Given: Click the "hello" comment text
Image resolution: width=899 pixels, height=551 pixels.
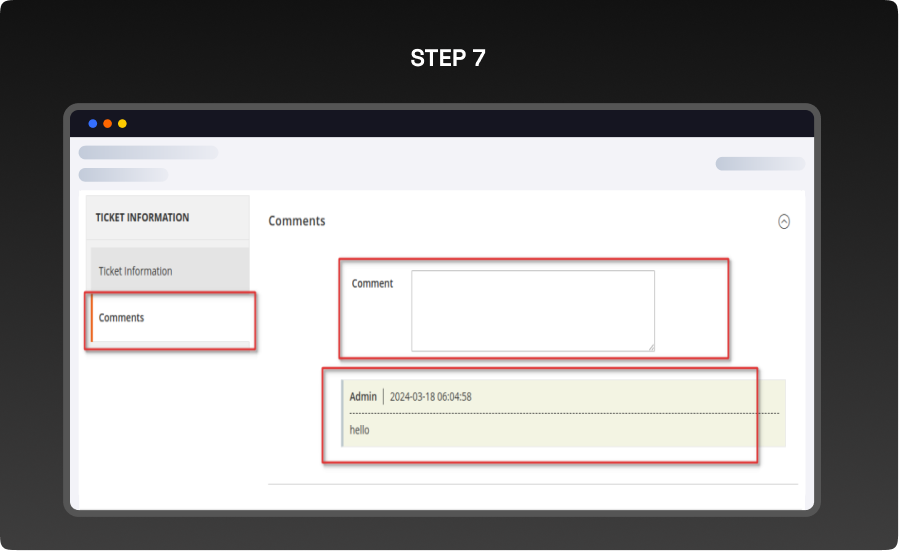Looking at the screenshot, I should coord(359,430).
